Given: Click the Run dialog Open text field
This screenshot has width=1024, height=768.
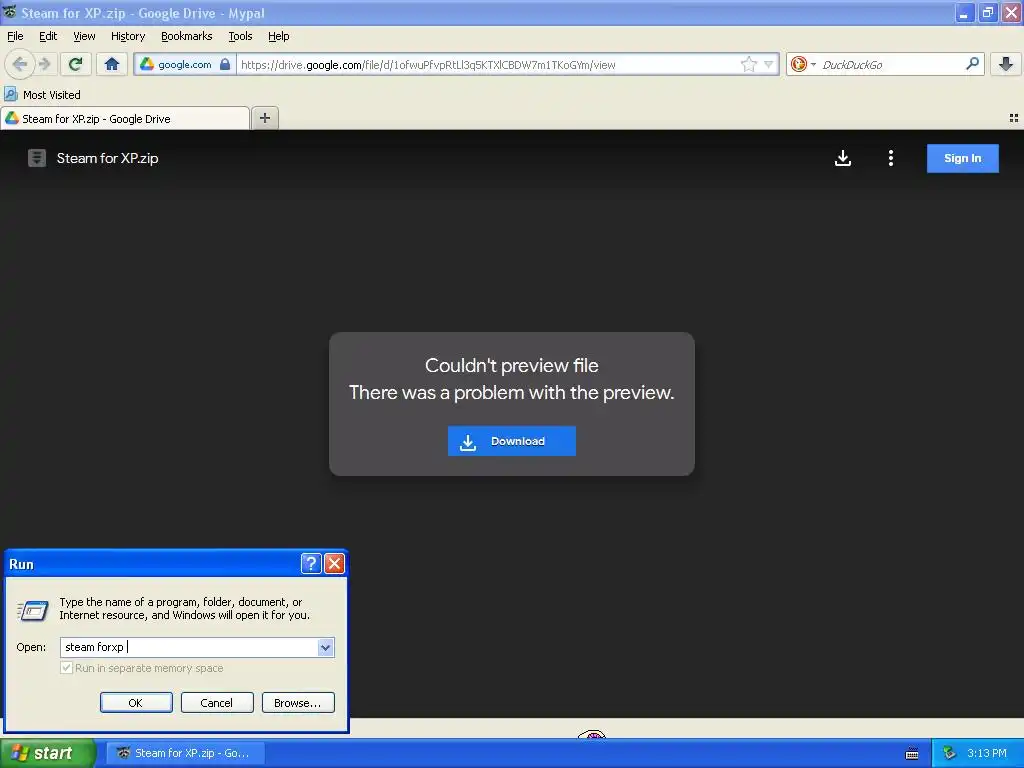Looking at the screenshot, I should (189, 647).
